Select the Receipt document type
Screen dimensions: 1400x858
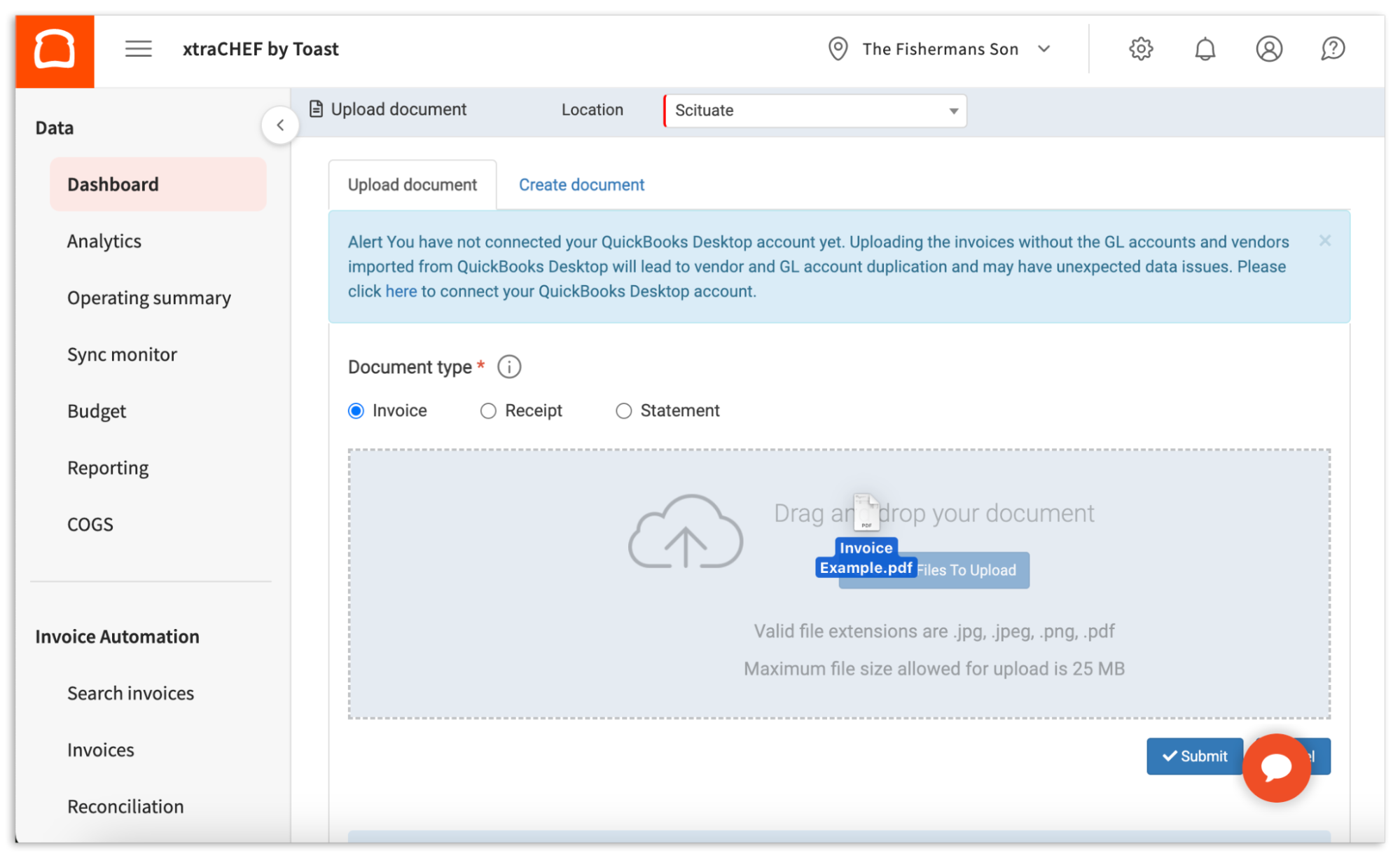click(488, 410)
